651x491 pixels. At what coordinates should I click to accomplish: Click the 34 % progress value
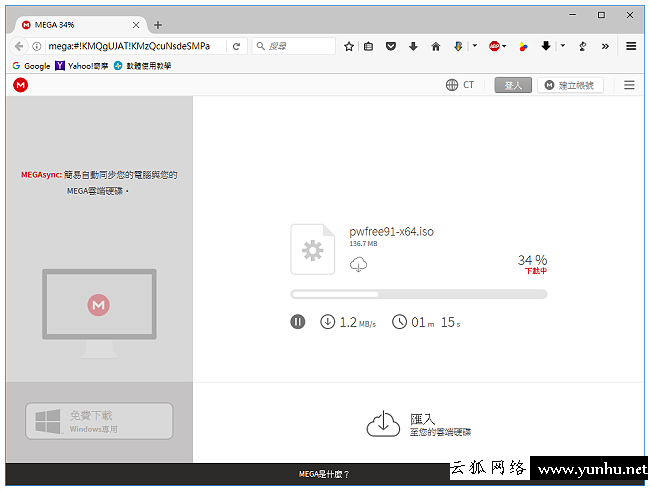pyautogui.click(x=532, y=260)
